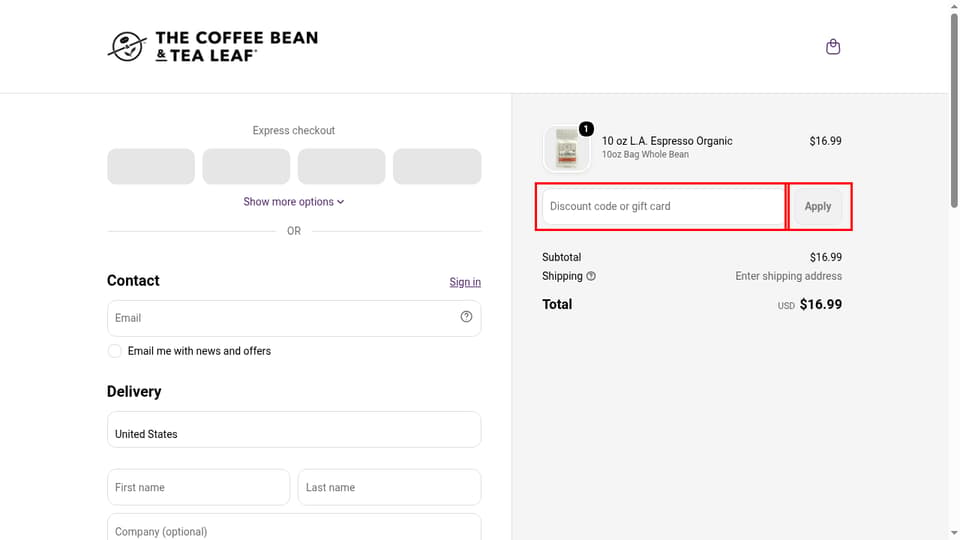This screenshot has width=960, height=540.
Task: Show shipping info tooltip icon
Action: pos(591,276)
